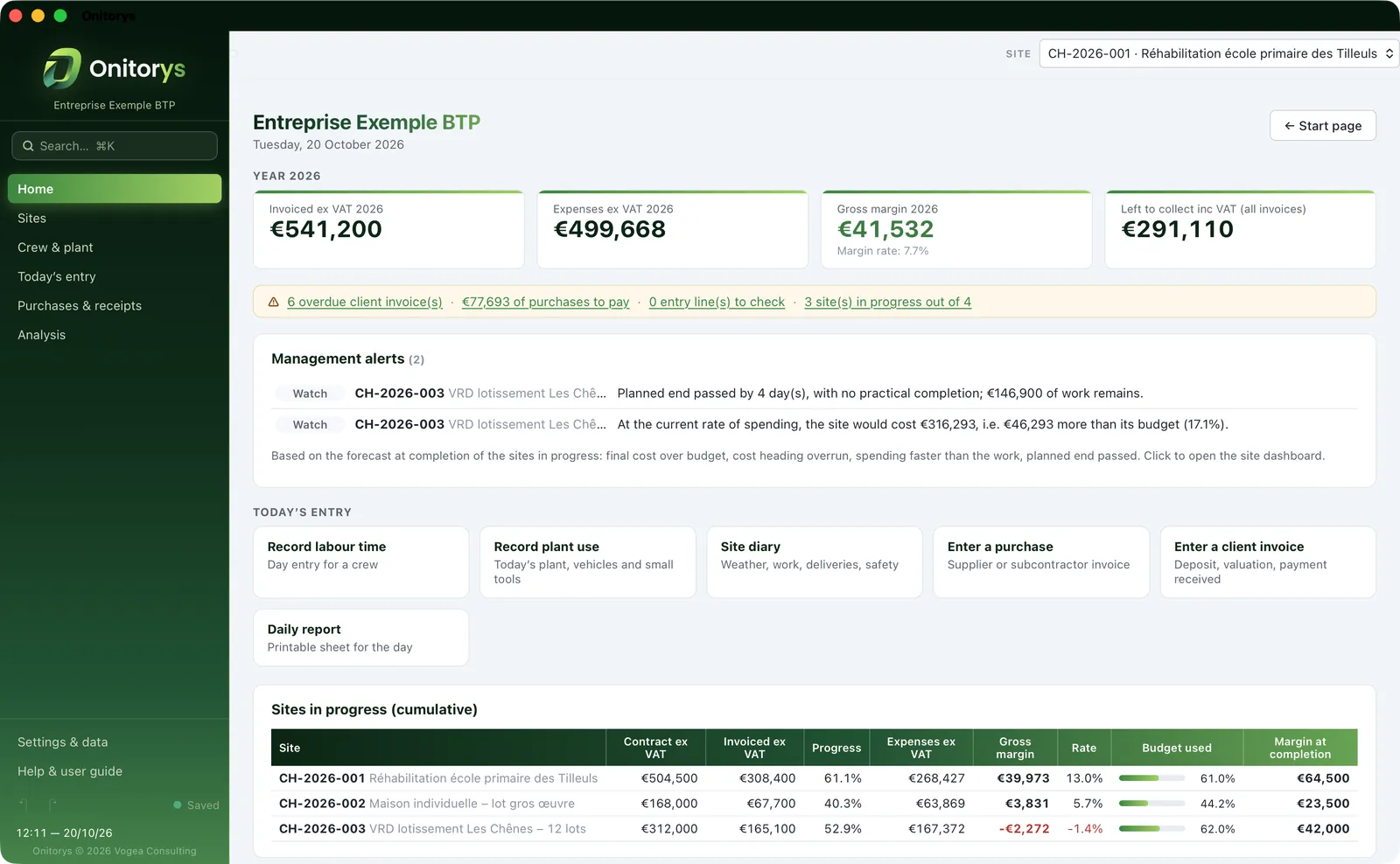
Task: Open the Enter a purchase card
Action: 1040,562
